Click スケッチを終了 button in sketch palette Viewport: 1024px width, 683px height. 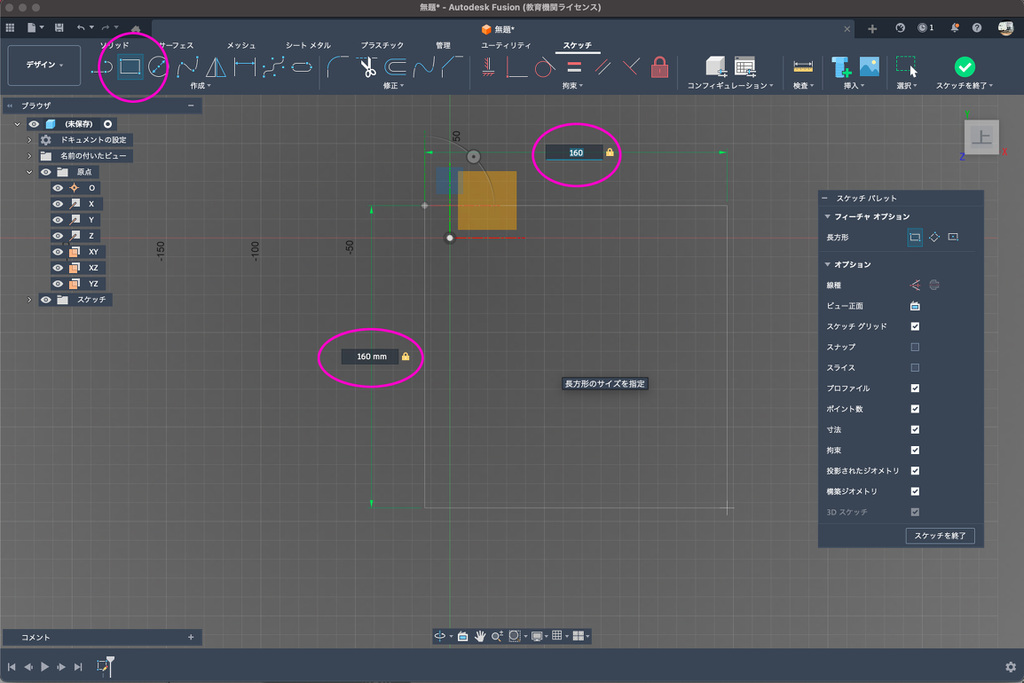939,536
